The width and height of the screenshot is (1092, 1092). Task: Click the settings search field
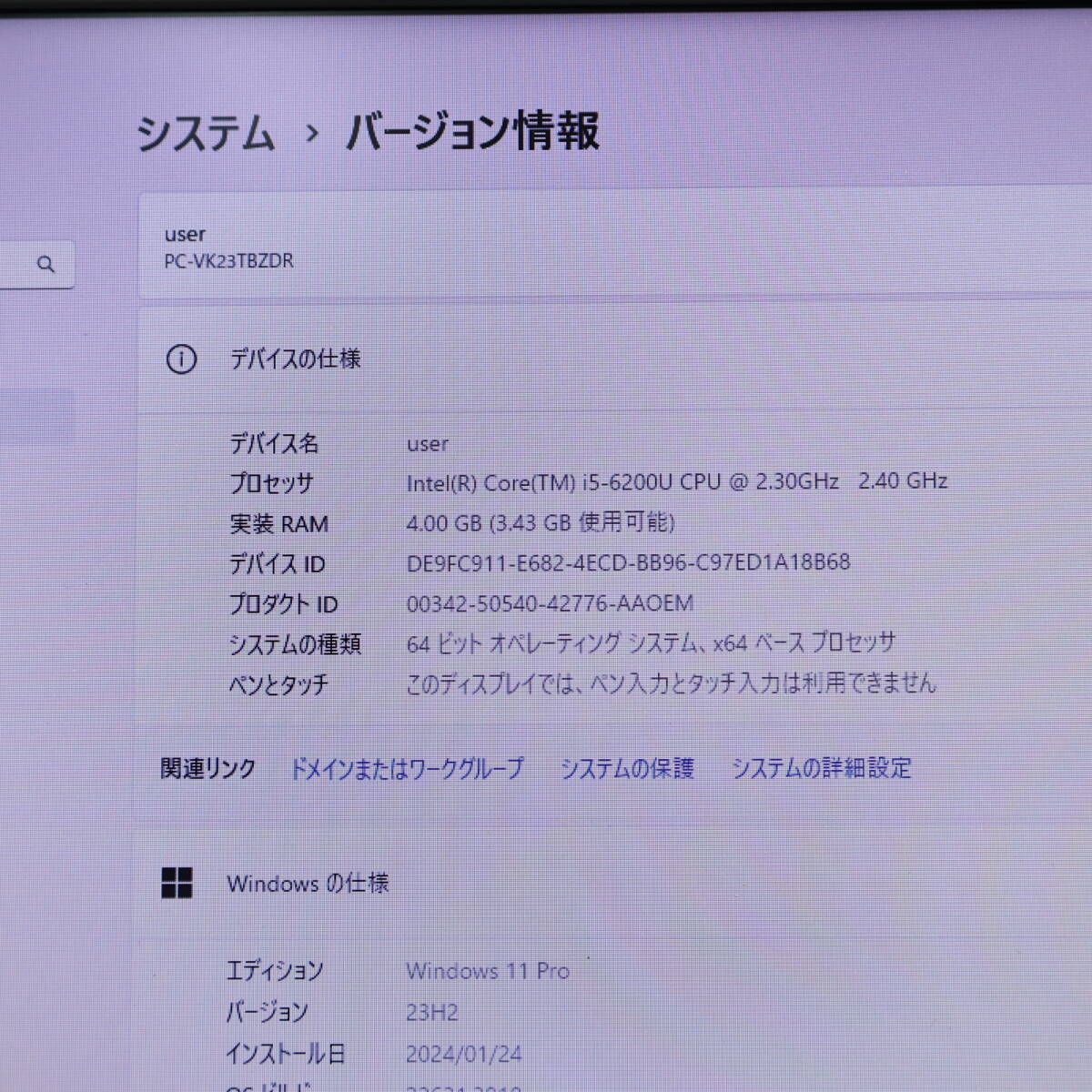(36, 265)
